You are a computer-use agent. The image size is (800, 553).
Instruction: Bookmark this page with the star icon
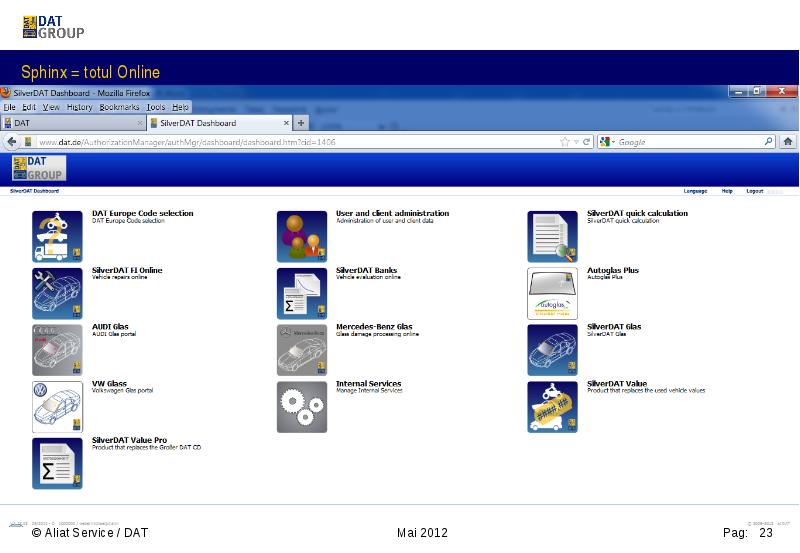point(564,142)
